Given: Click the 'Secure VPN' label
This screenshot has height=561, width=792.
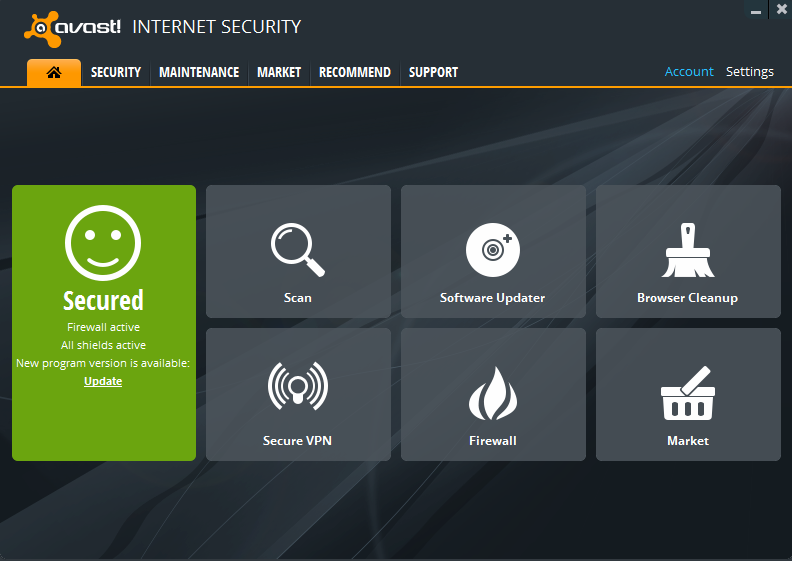Looking at the screenshot, I should click(297, 440).
